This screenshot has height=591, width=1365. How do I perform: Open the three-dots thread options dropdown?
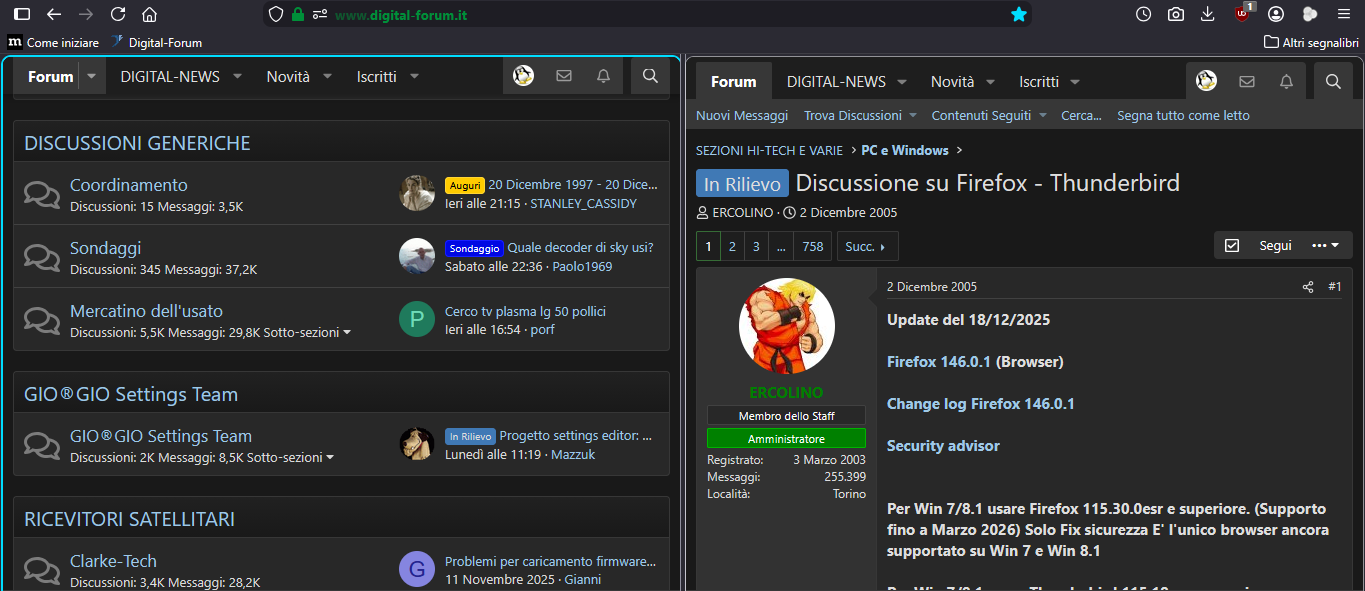point(1325,245)
